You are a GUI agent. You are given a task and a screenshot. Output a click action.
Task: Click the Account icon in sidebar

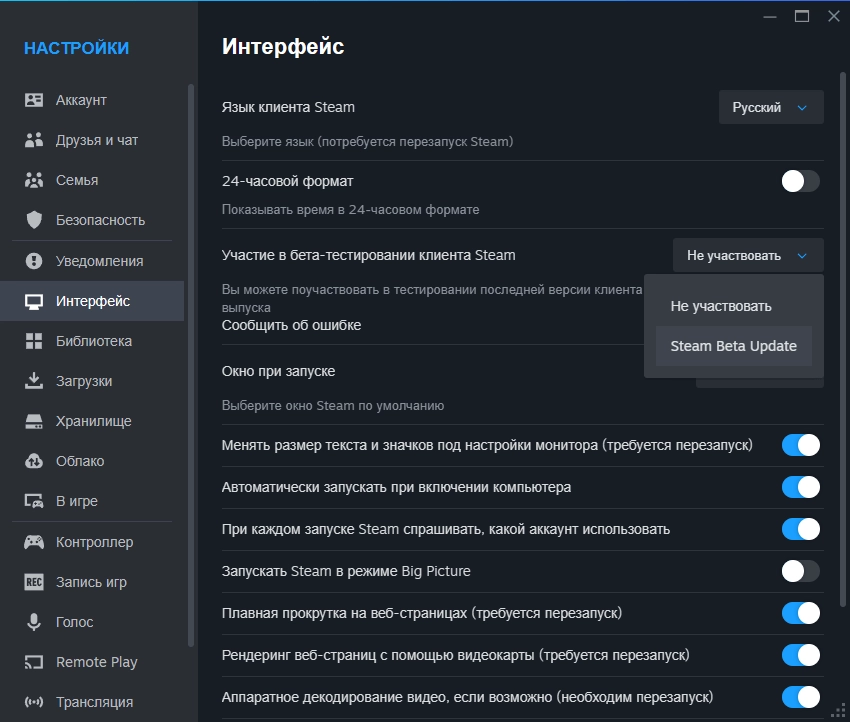[x=34, y=100]
